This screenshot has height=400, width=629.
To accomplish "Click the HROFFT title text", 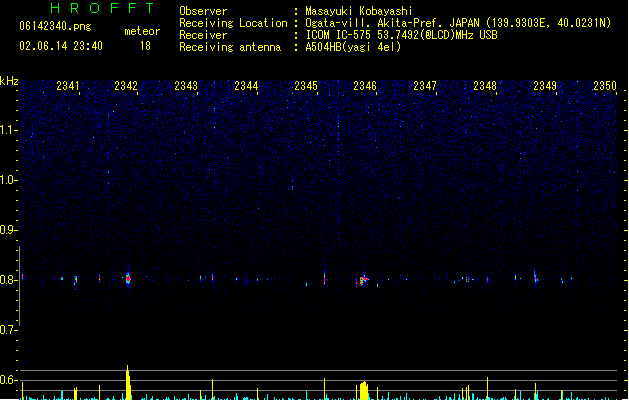I will [x=102, y=8].
